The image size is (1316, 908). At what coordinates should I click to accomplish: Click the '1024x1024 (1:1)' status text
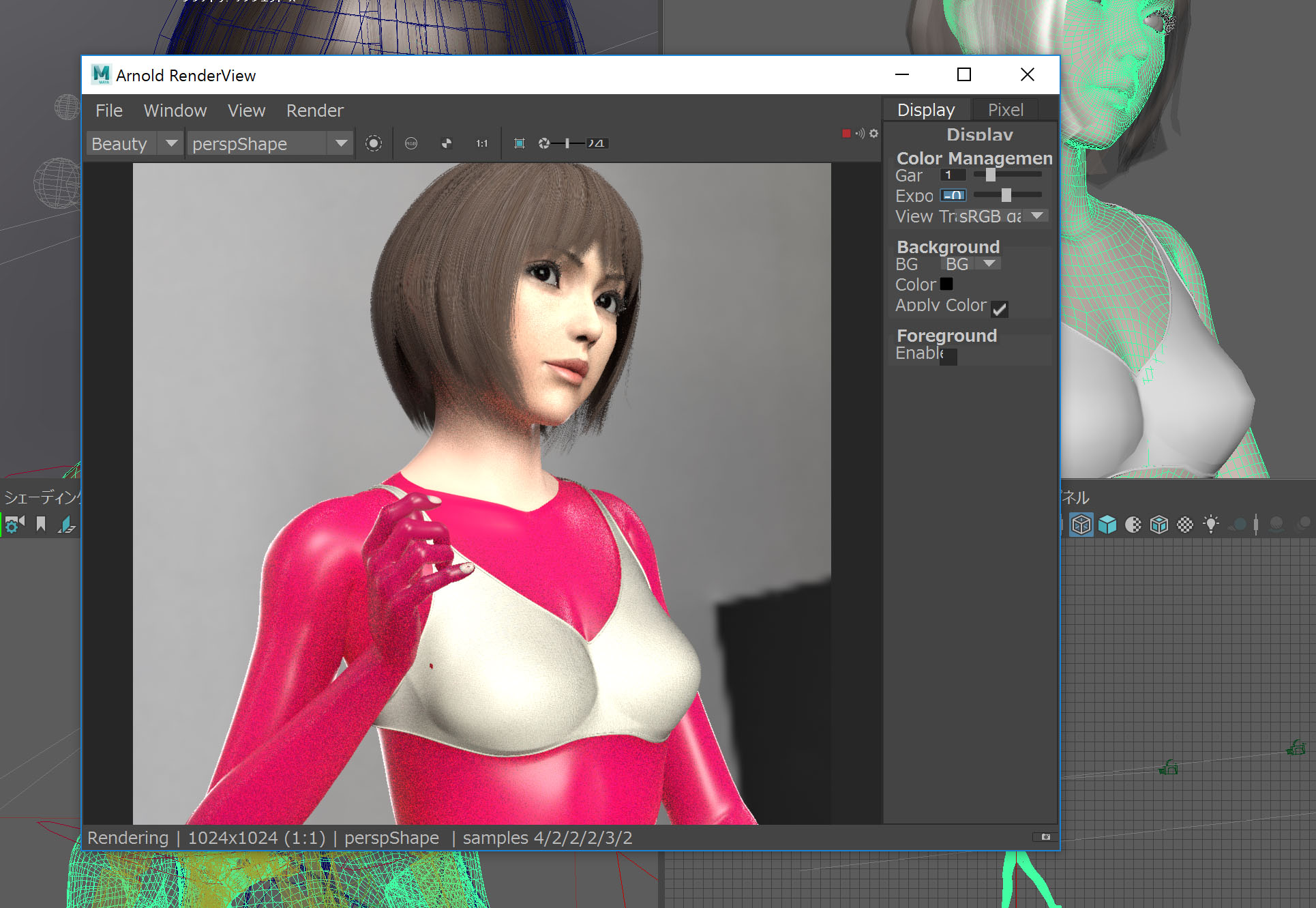(256, 838)
